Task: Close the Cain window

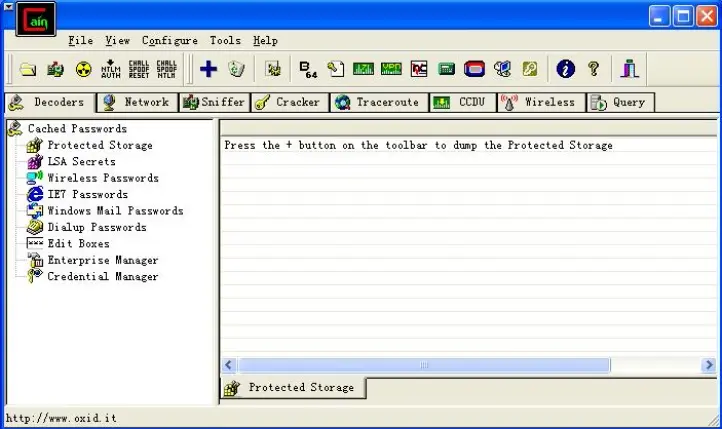Action: pos(707,16)
